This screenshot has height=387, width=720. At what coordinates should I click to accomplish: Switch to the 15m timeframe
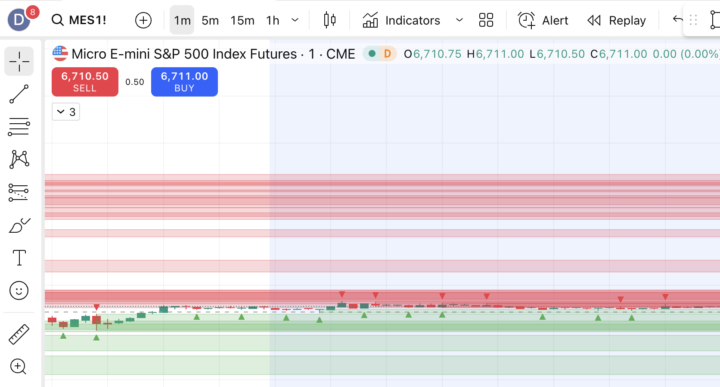[242, 20]
